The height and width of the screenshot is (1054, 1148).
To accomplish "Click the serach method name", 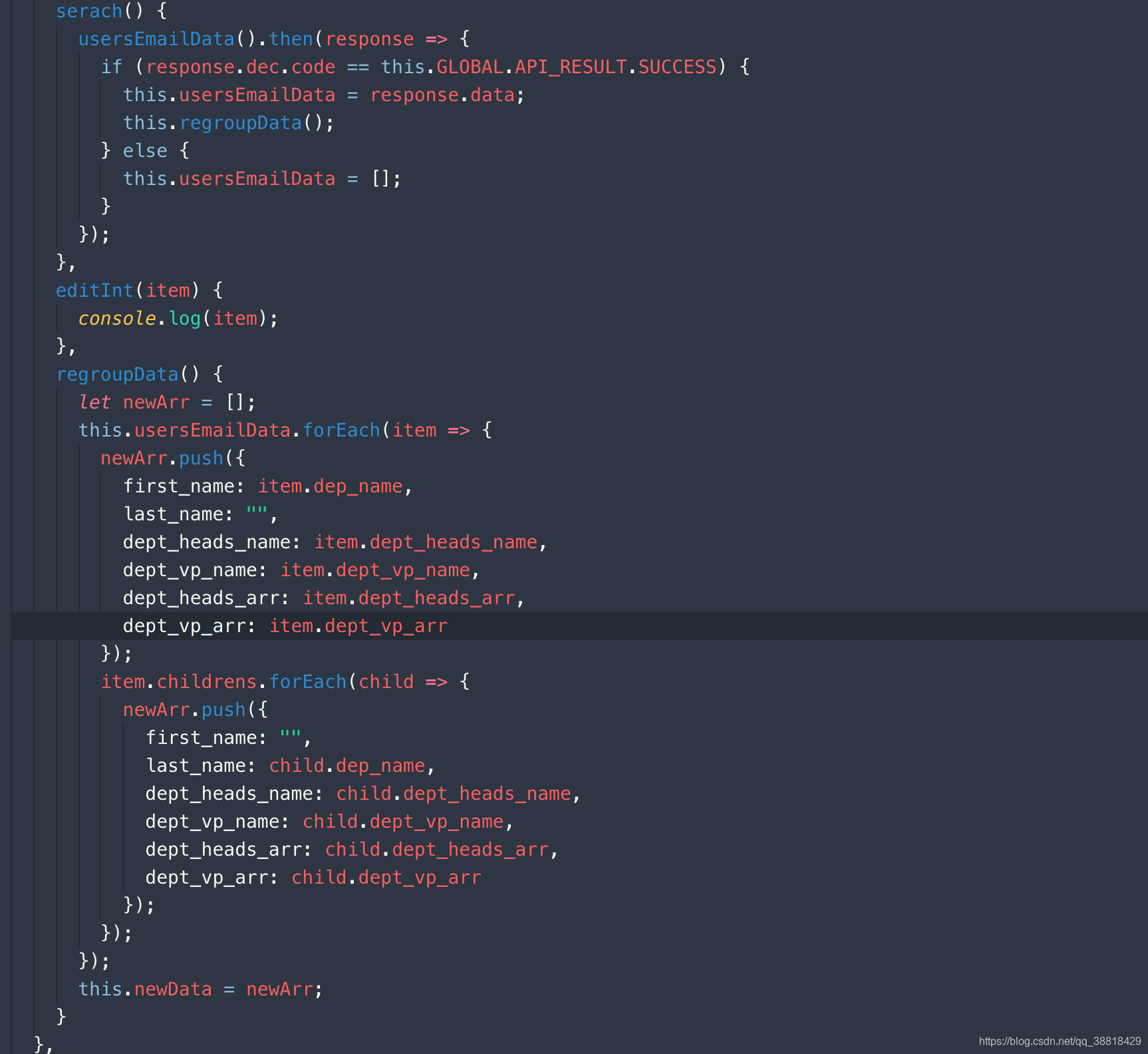I will [89, 11].
